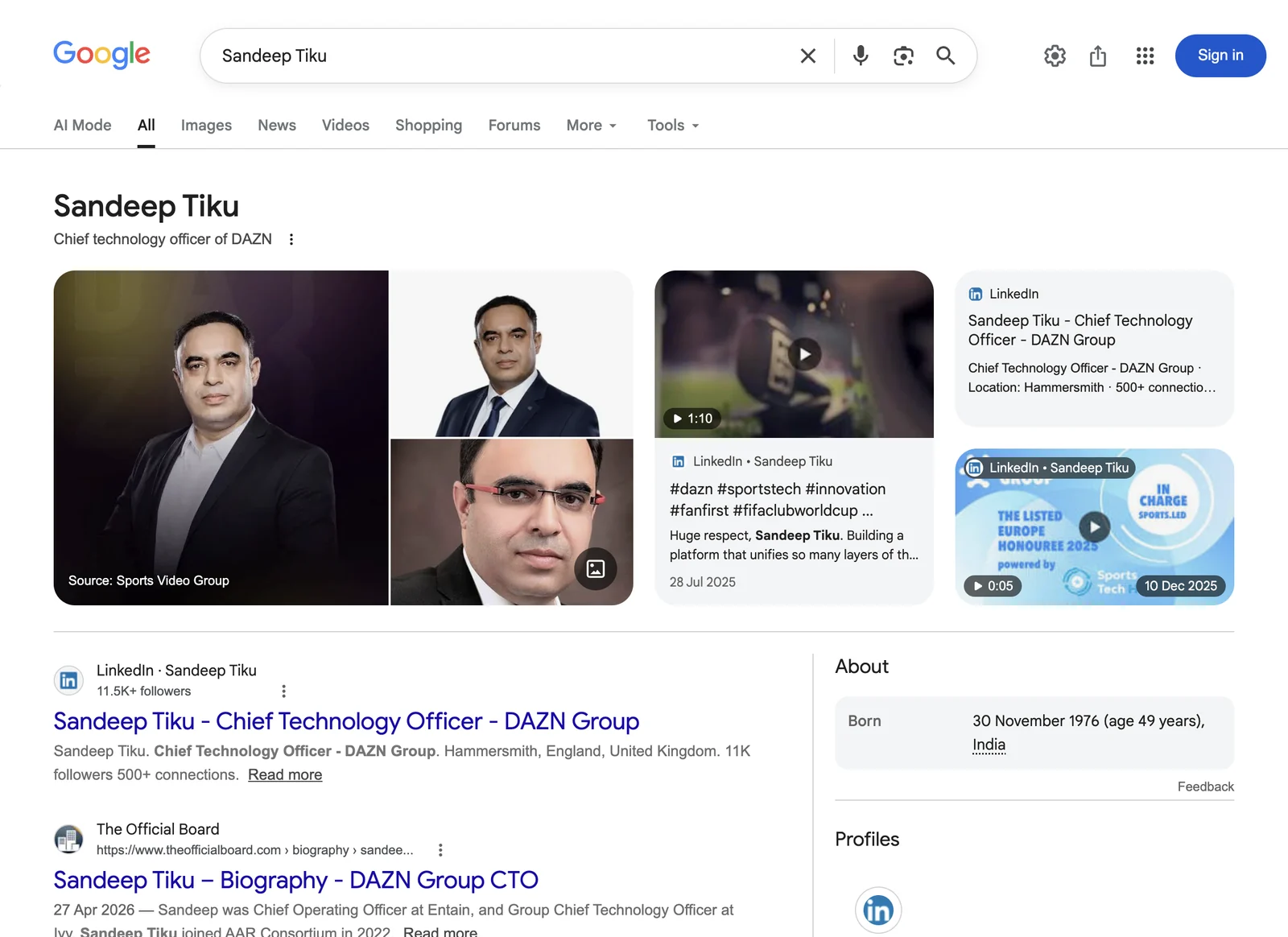
Task: Open the suit and tie portrait image
Action: (x=512, y=353)
